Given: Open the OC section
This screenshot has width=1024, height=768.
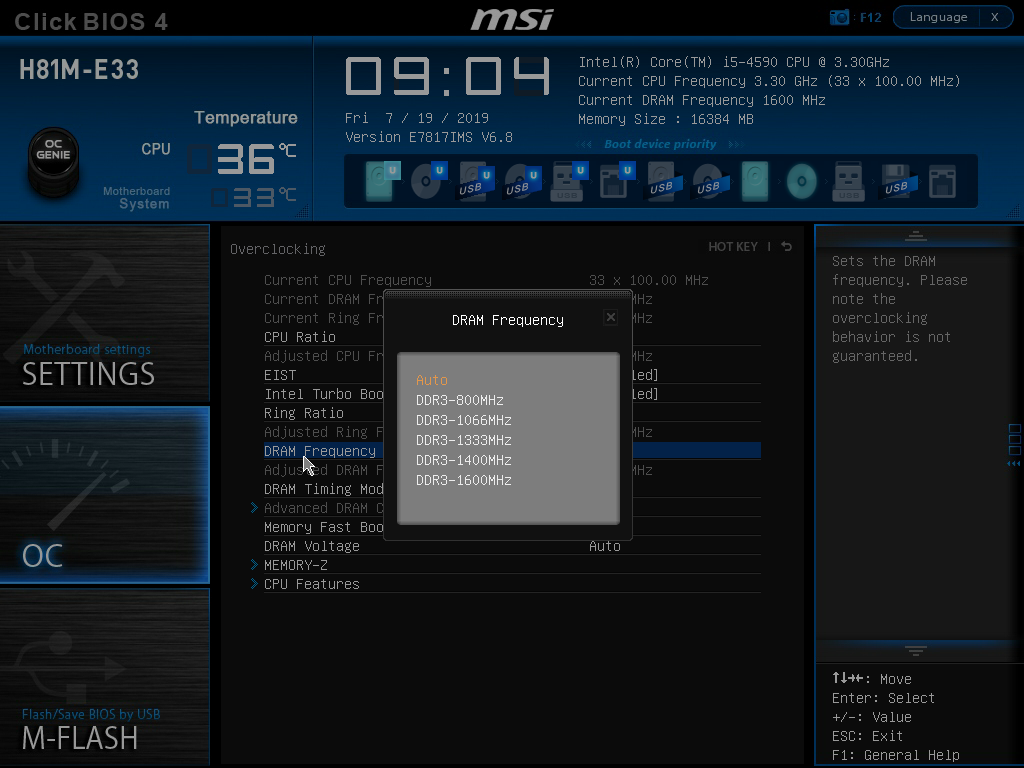Looking at the screenshot, I should point(104,494).
